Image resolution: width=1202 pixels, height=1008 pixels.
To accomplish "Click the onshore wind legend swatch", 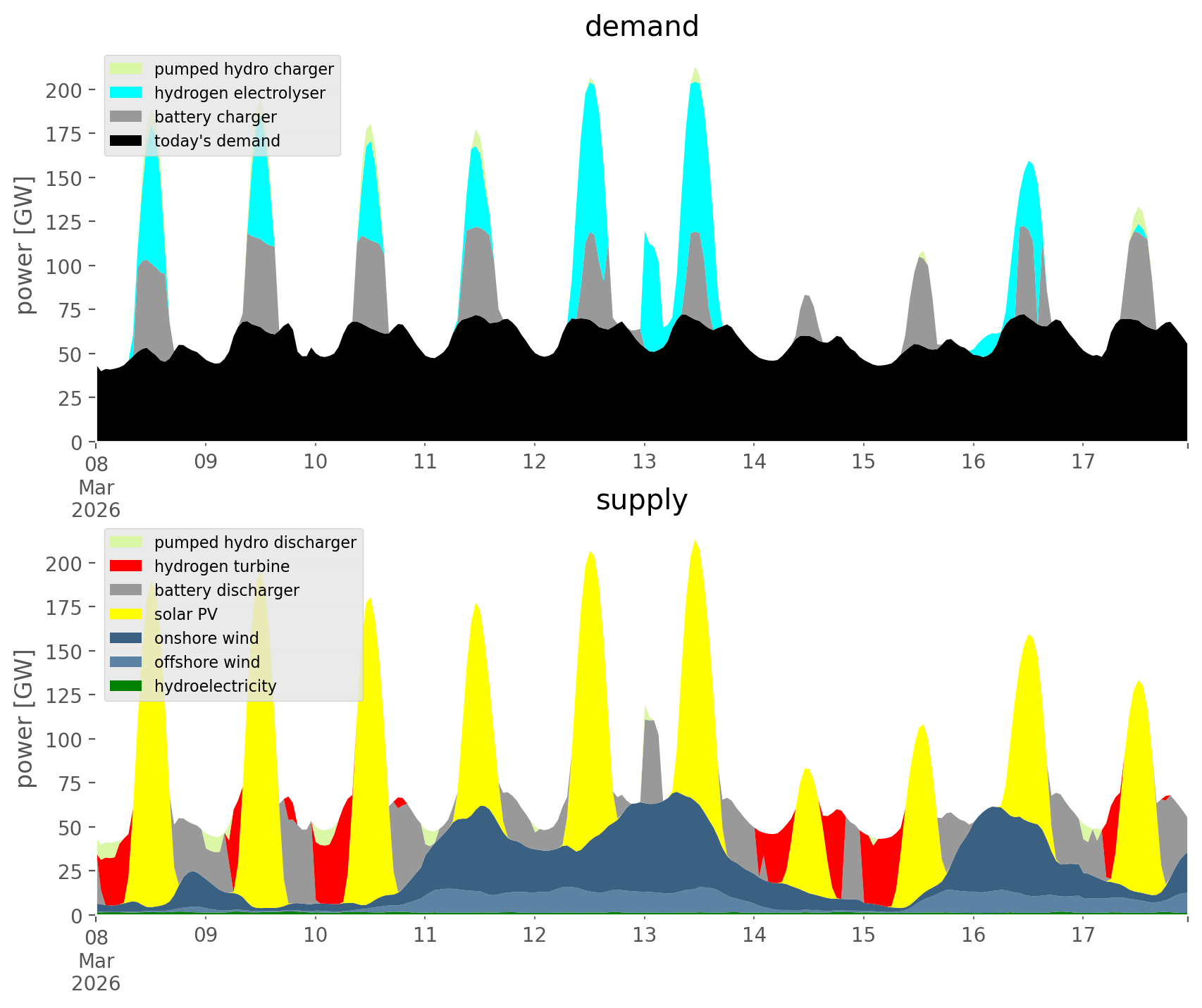I will click(126, 638).
